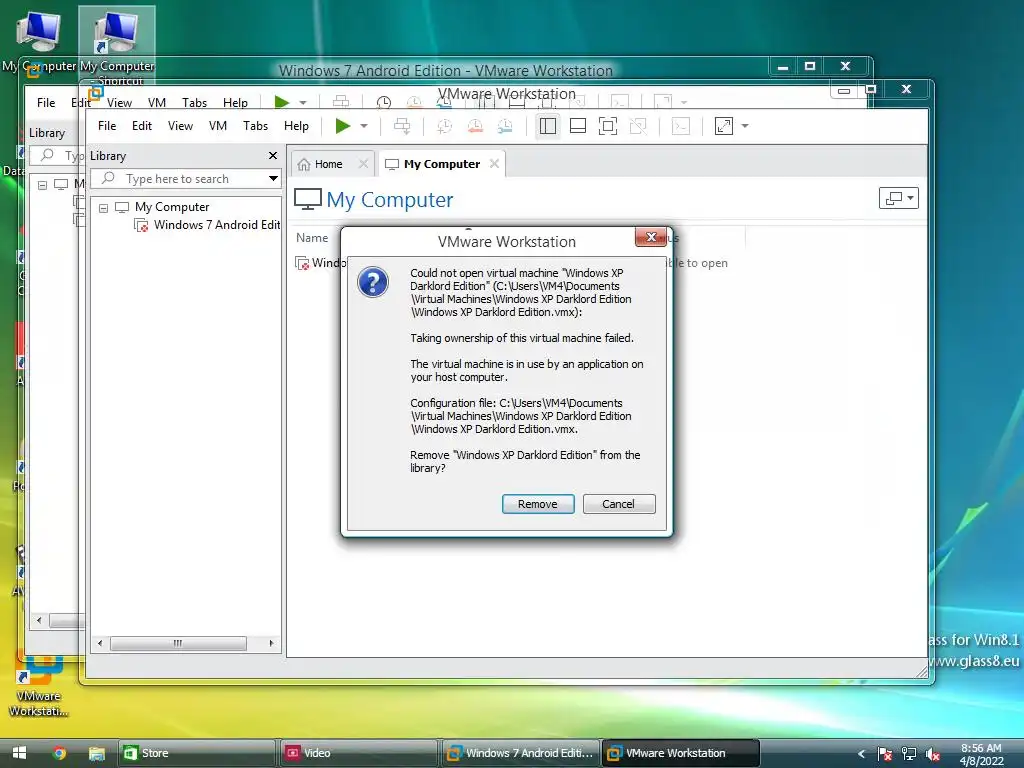This screenshot has height=768, width=1024.
Task: Click green Power On play icon
Action: 342,125
